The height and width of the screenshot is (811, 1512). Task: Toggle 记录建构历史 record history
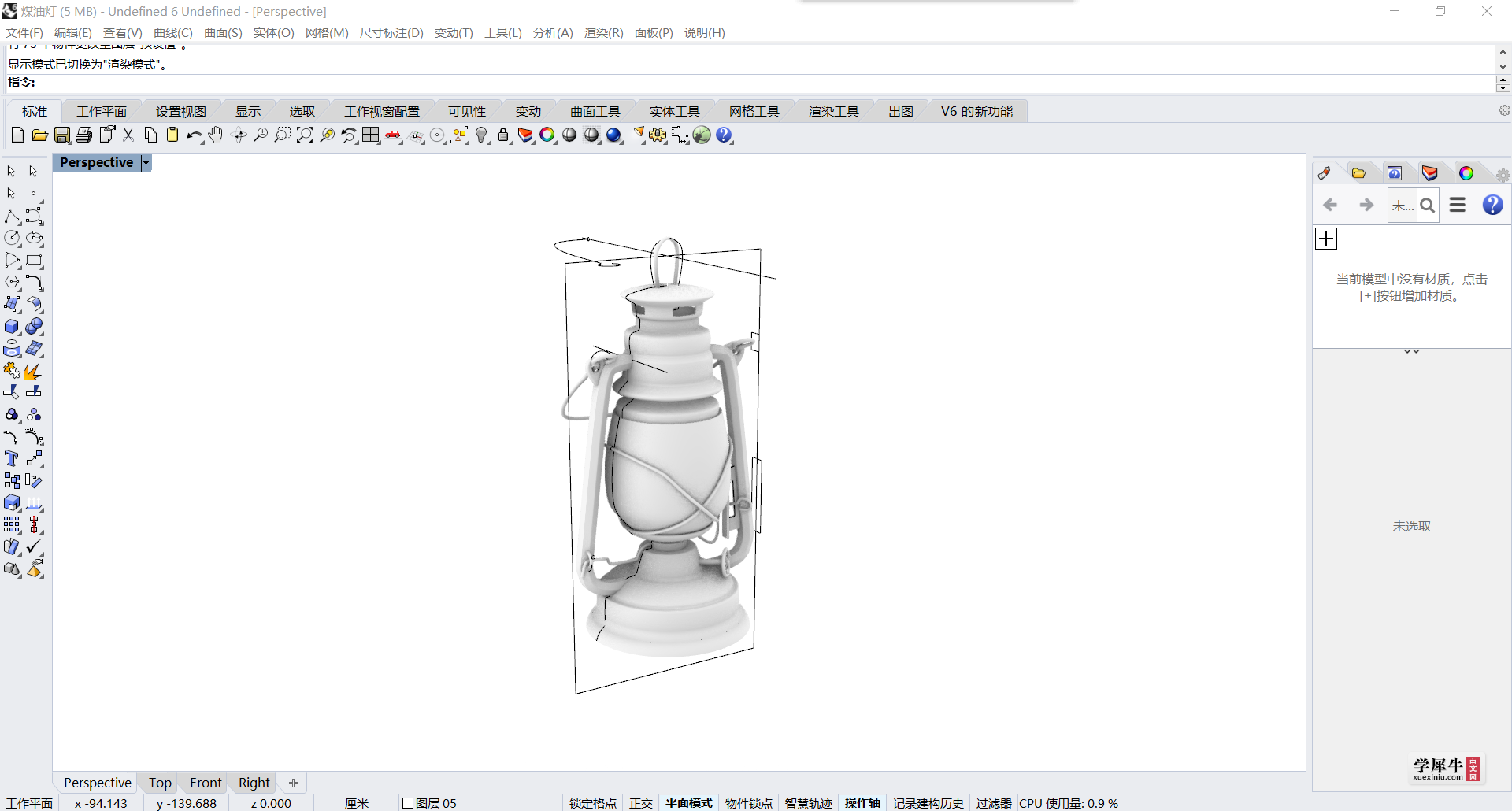coord(928,803)
